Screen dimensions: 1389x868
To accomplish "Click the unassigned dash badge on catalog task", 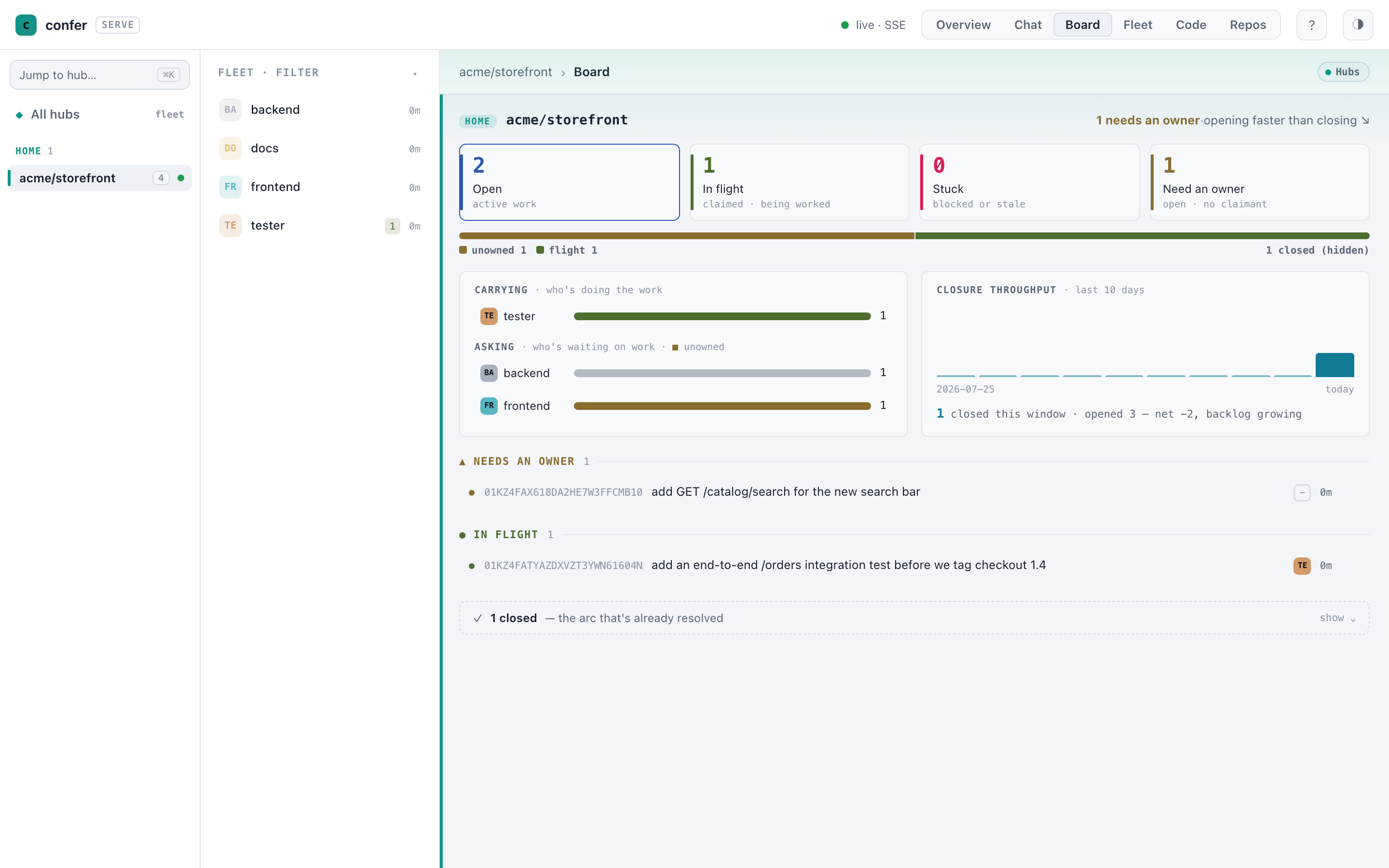I will coord(1302,492).
